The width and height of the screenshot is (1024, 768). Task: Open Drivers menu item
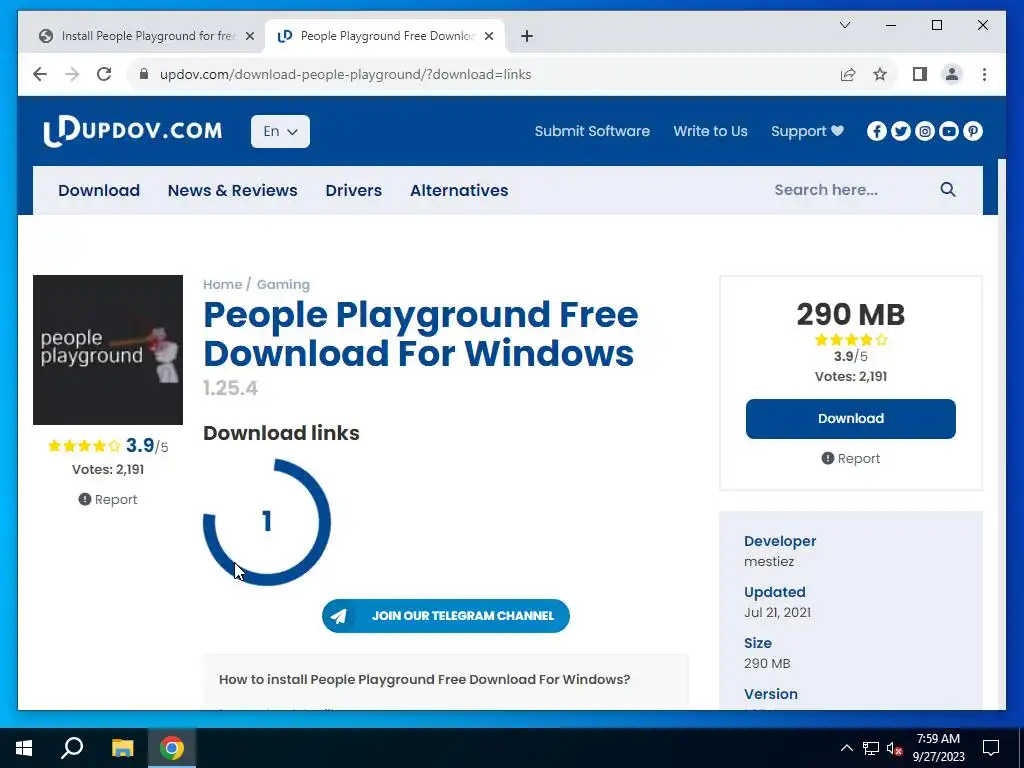click(353, 190)
